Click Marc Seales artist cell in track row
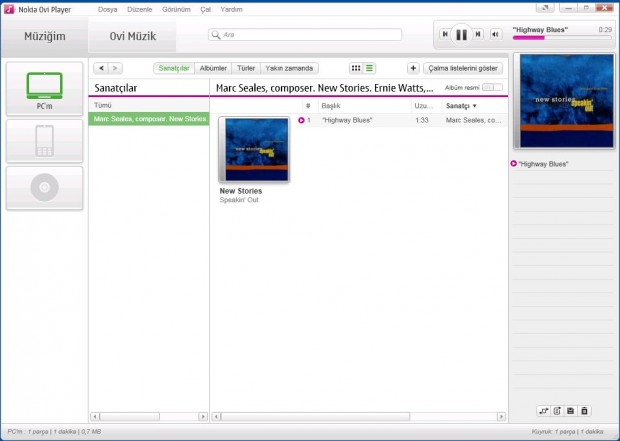This screenshot has width=620, height=441. (473, 120)
